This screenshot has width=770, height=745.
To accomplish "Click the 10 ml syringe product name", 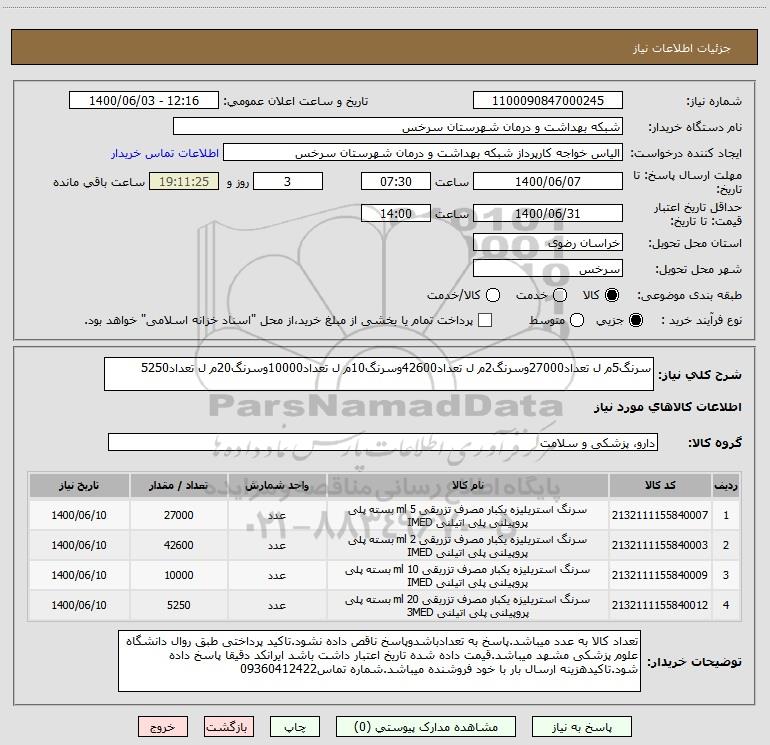I will [x=468, y=576].
